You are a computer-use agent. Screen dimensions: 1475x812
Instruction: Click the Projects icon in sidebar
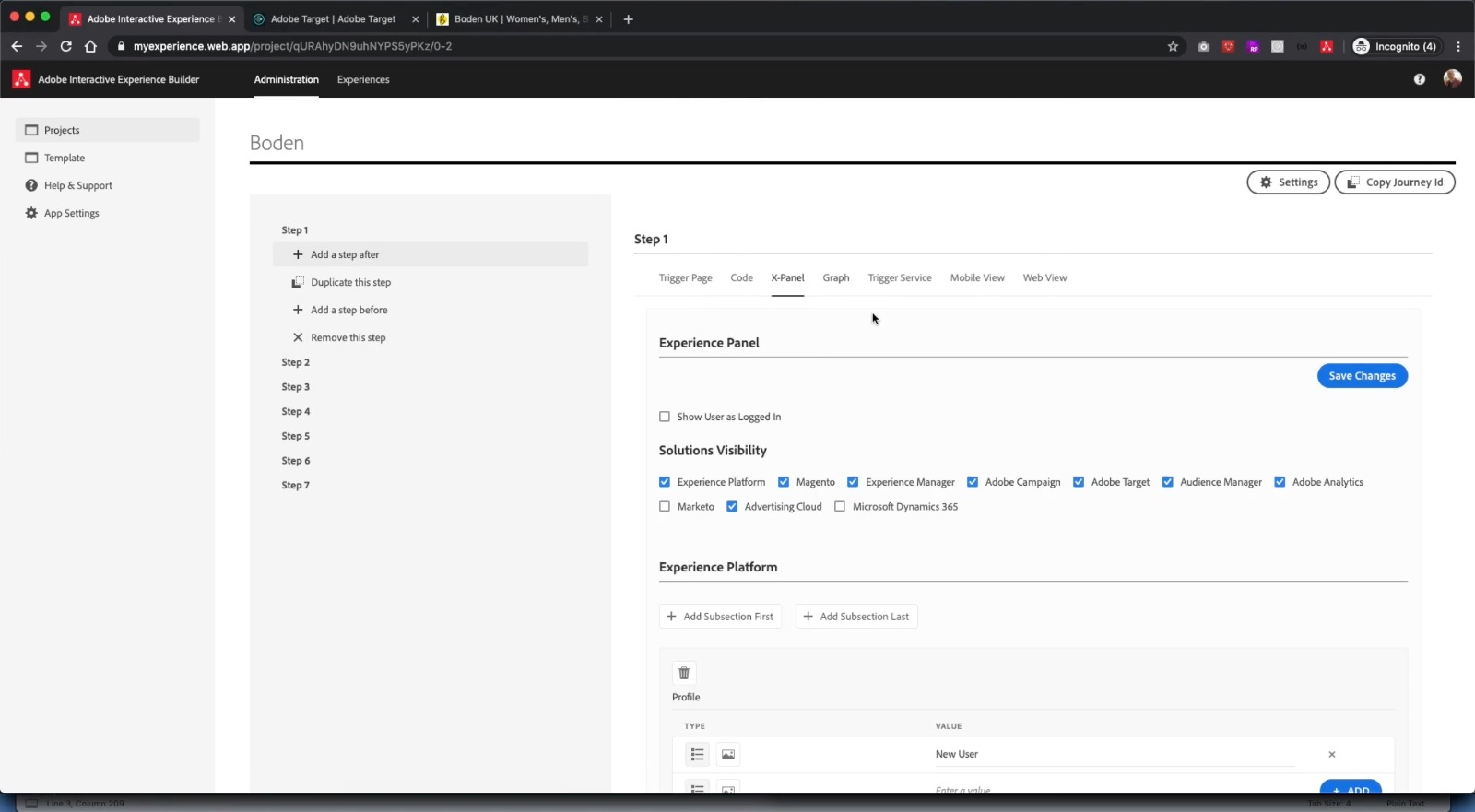coord(31,130)
